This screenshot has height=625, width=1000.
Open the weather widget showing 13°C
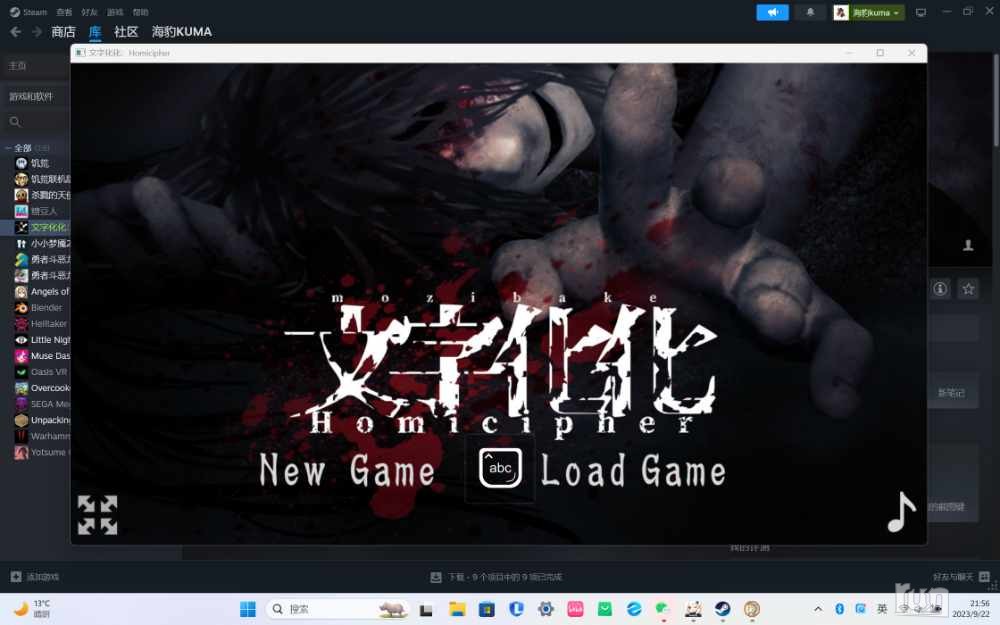(x=32, y=609)
